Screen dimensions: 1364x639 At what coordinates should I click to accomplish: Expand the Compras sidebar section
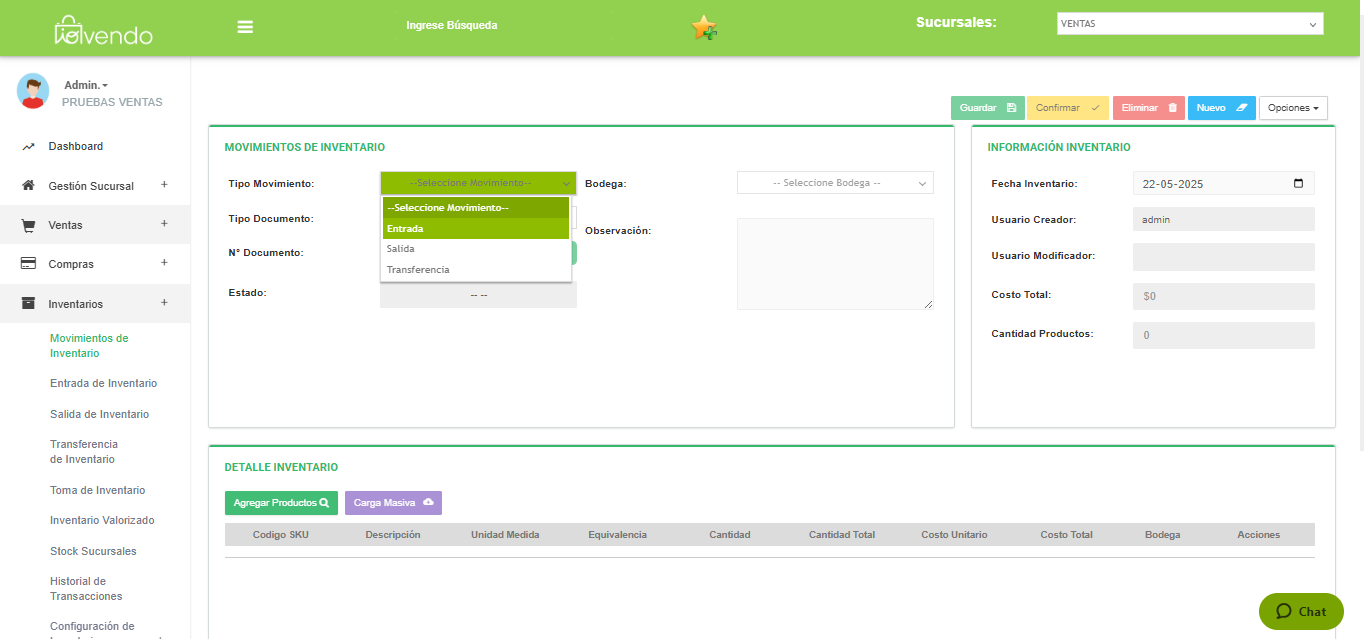point(164,264)
